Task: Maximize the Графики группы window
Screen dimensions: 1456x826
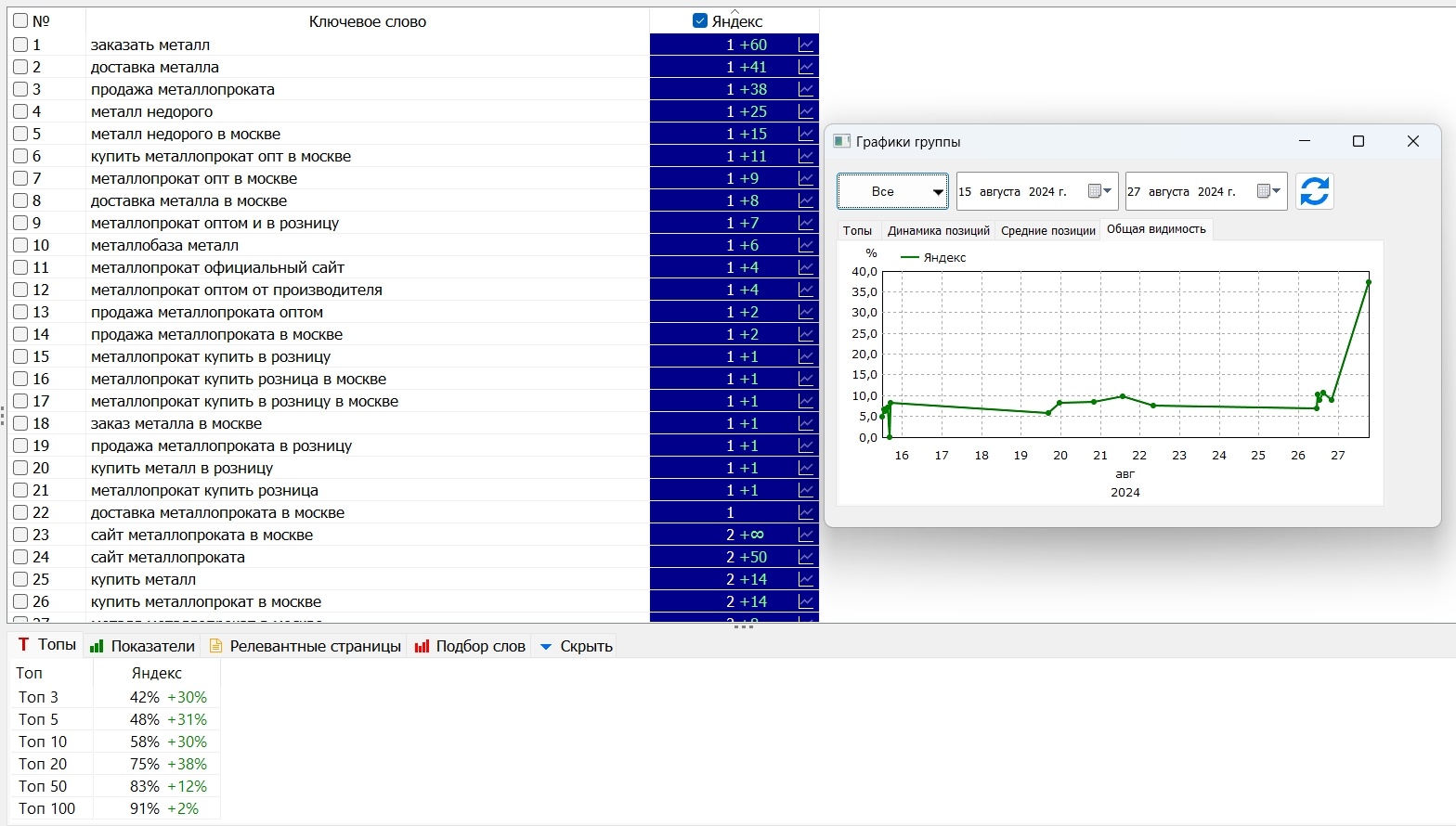Action: (1358, 141)
